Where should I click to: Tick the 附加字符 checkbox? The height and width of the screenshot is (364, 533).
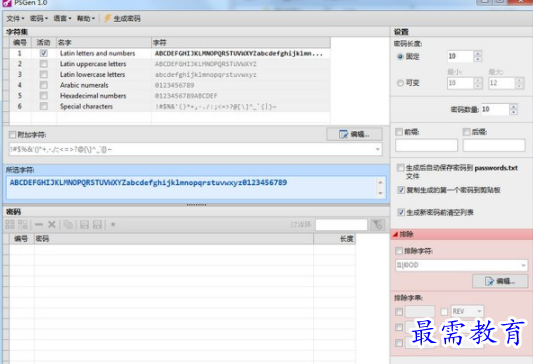pos(12,135)
